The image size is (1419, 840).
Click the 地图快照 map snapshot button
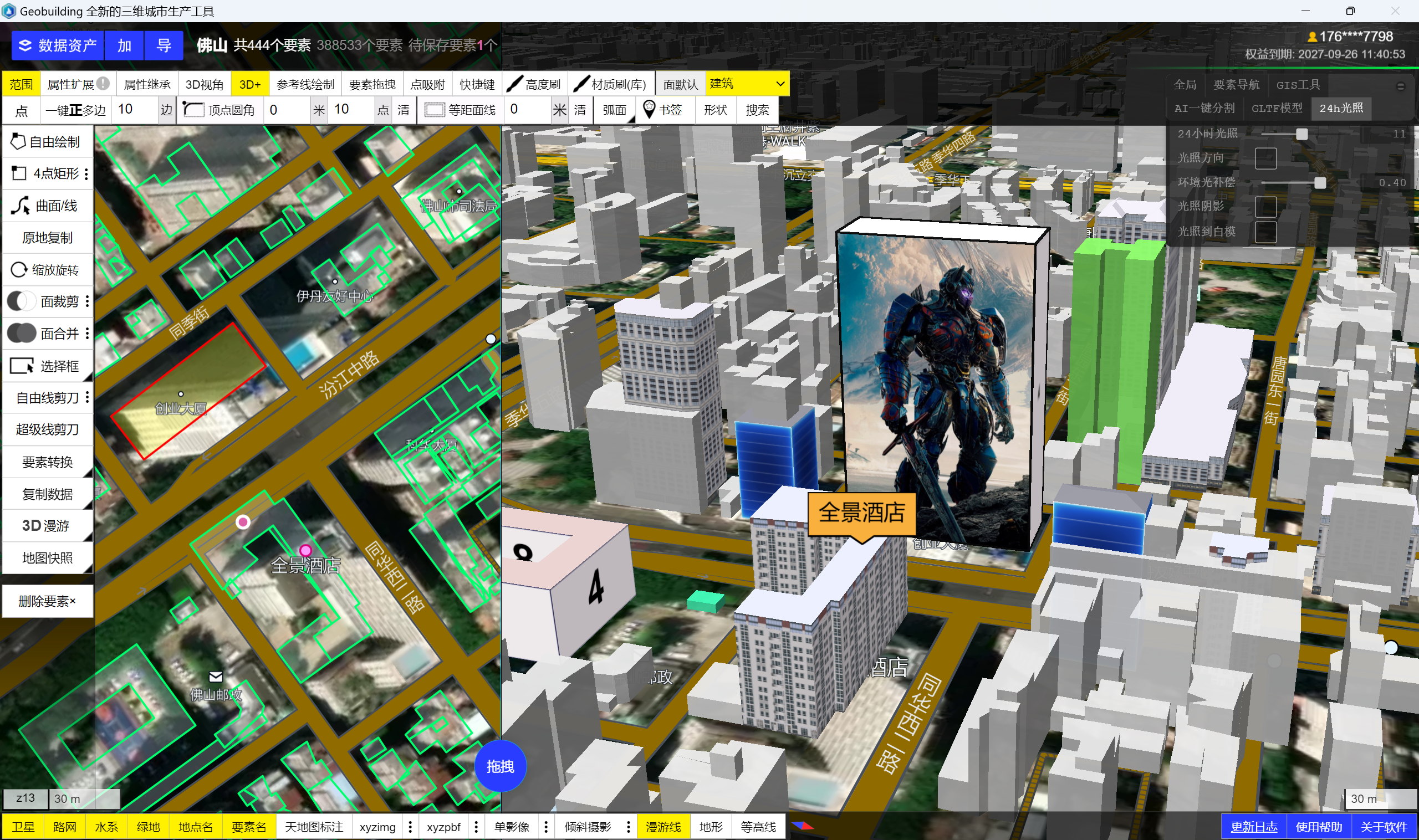click(47, 557)
